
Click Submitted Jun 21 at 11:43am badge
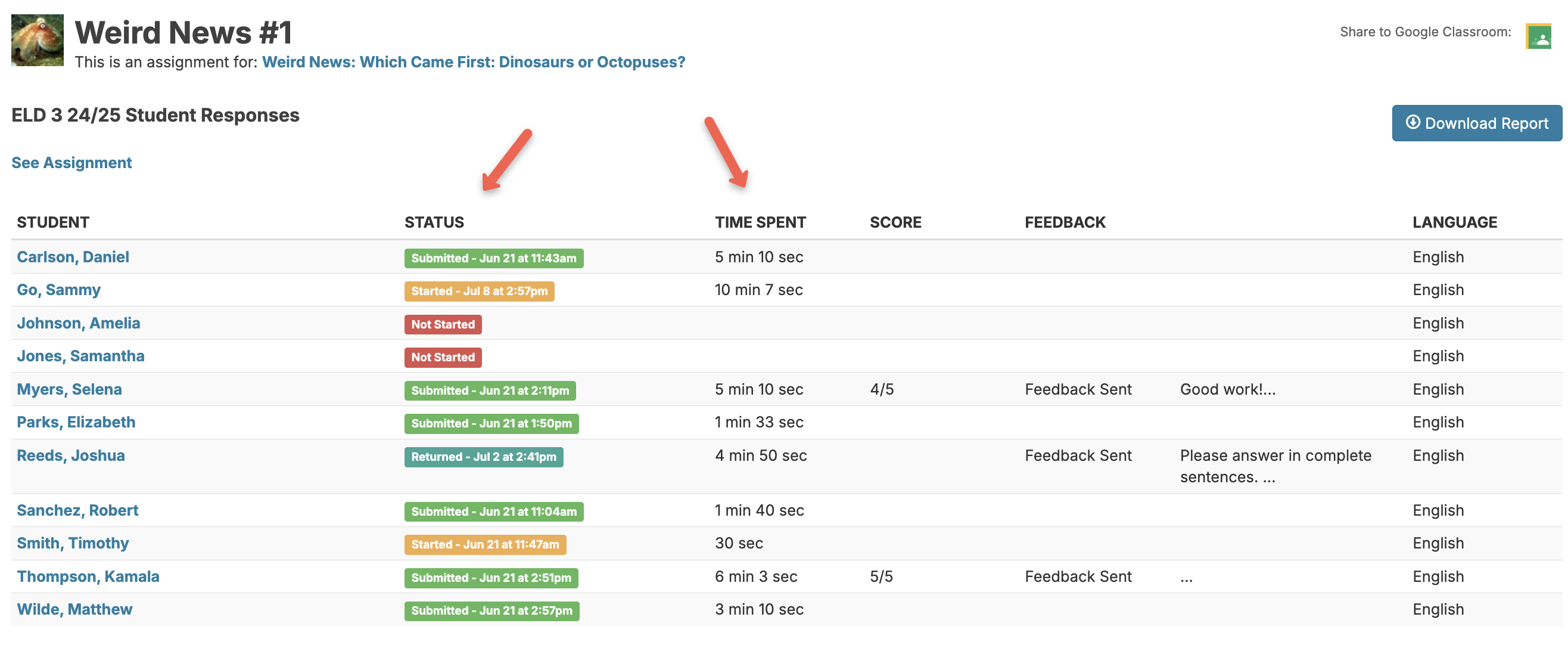click(x=494, y=258)
